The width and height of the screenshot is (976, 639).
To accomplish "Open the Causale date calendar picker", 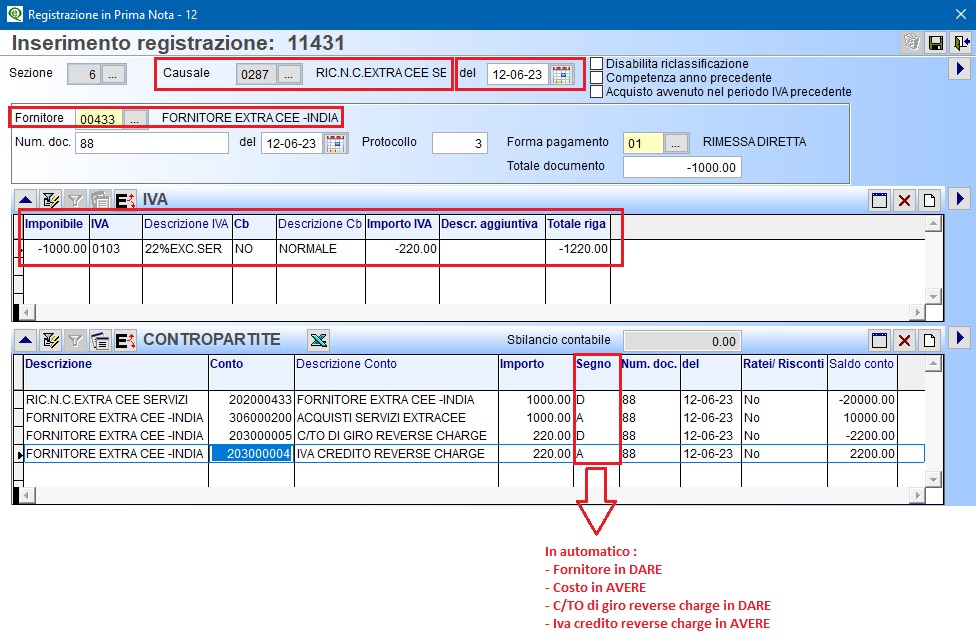I will click(561, 75).
